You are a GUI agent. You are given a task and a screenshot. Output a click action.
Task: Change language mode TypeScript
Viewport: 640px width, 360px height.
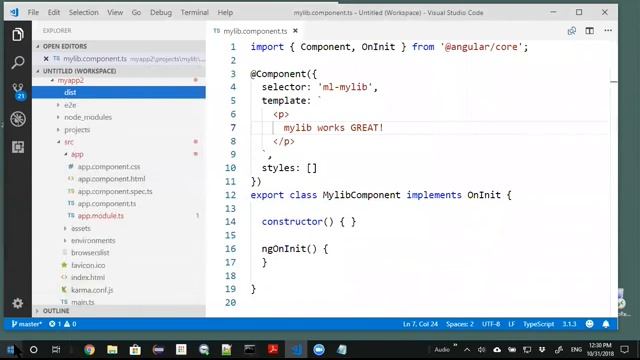(x=538, y=324)
